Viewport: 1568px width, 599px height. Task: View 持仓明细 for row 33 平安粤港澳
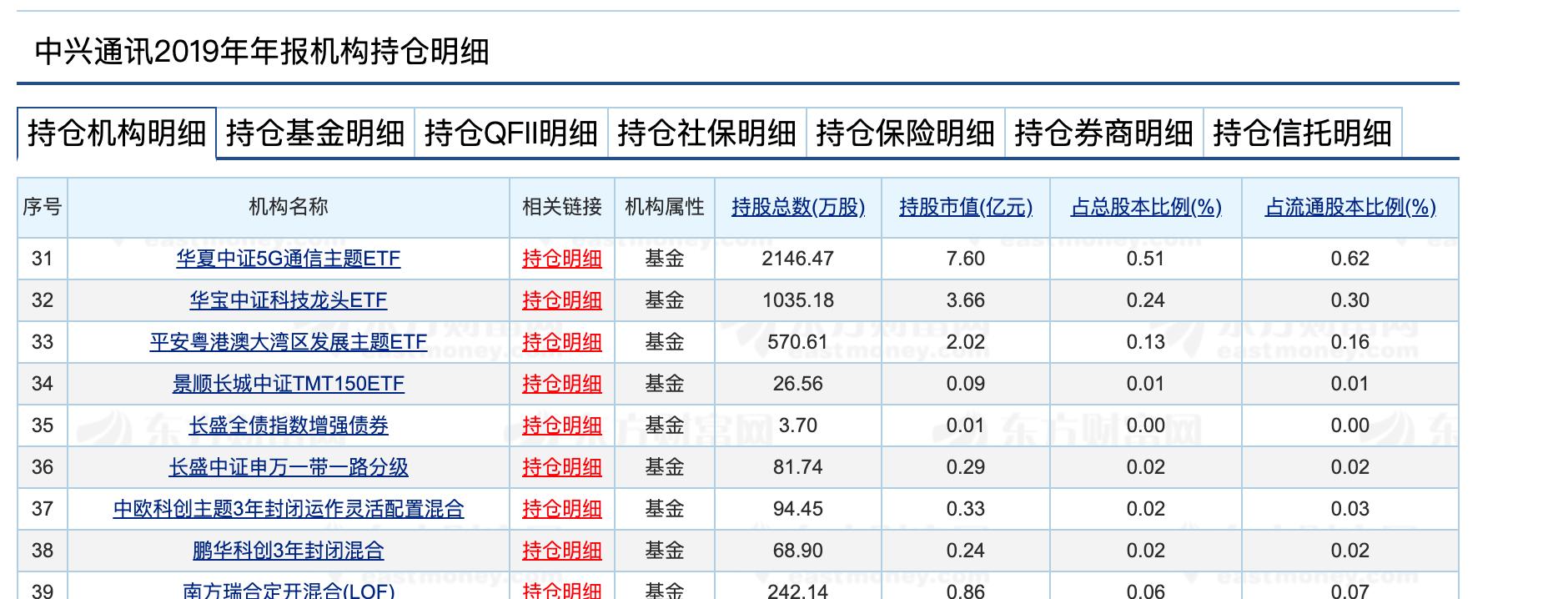coord(562,342)
